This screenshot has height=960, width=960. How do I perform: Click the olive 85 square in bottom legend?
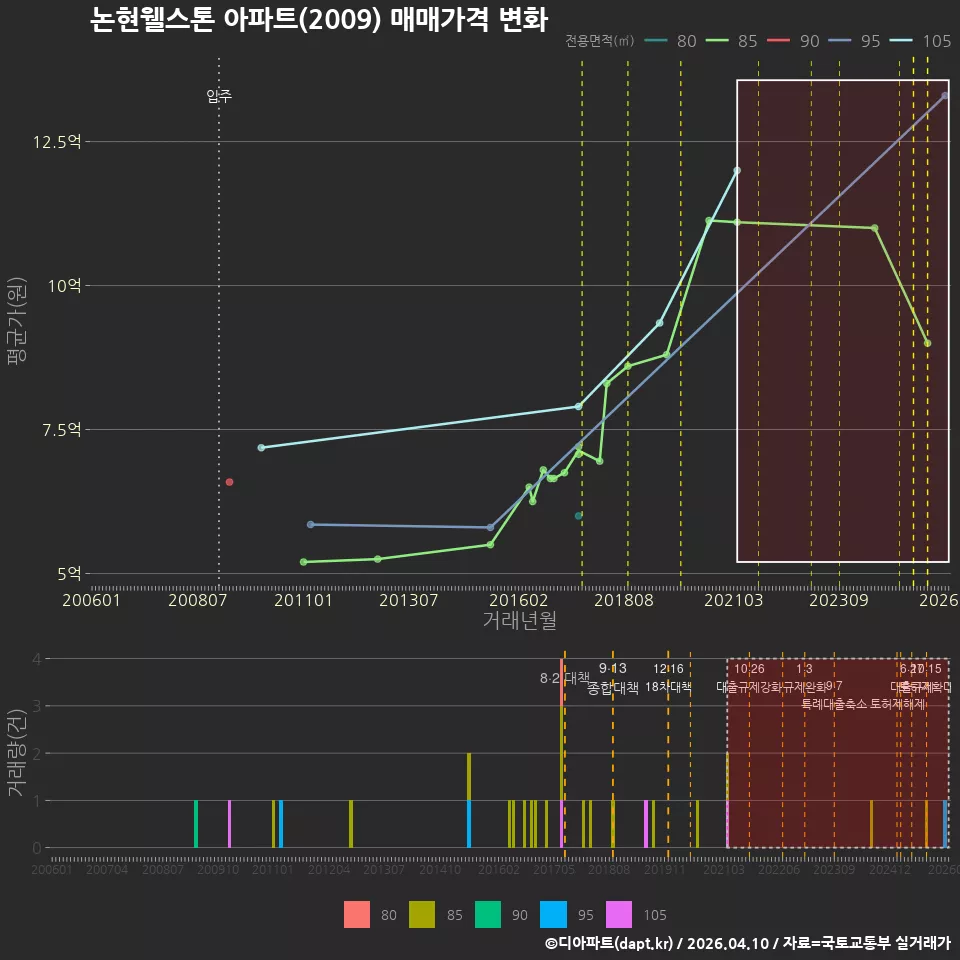point(422,914)
